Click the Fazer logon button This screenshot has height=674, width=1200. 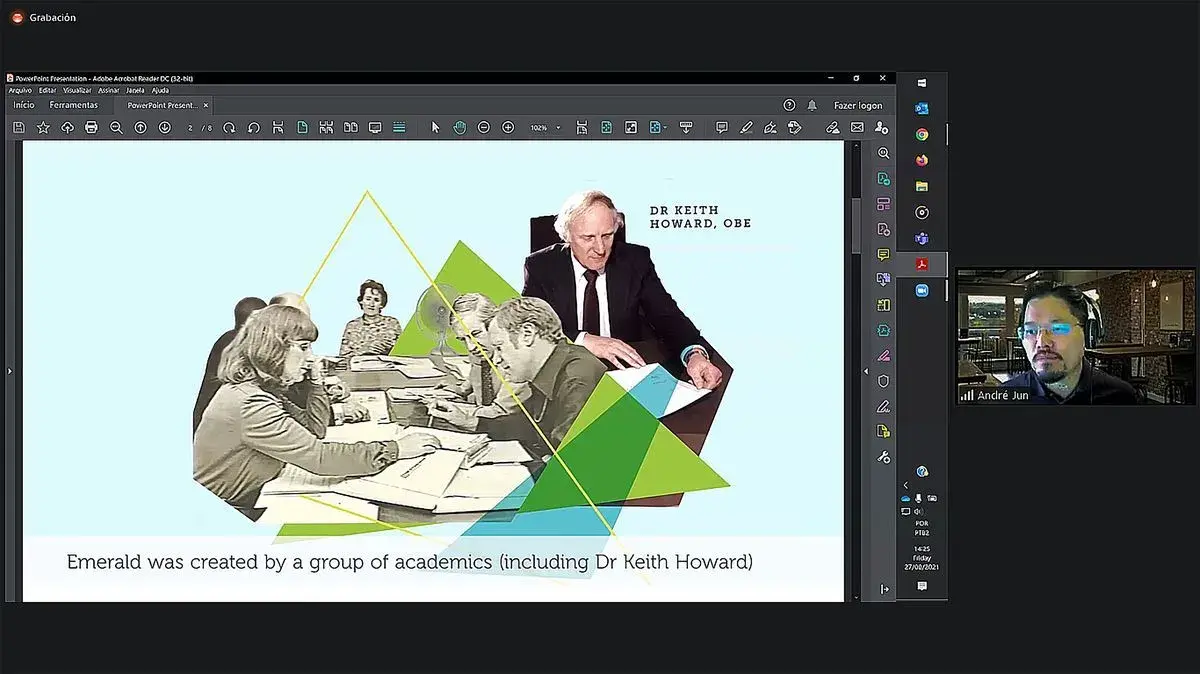pyautogui.click(x=858, y=105)
